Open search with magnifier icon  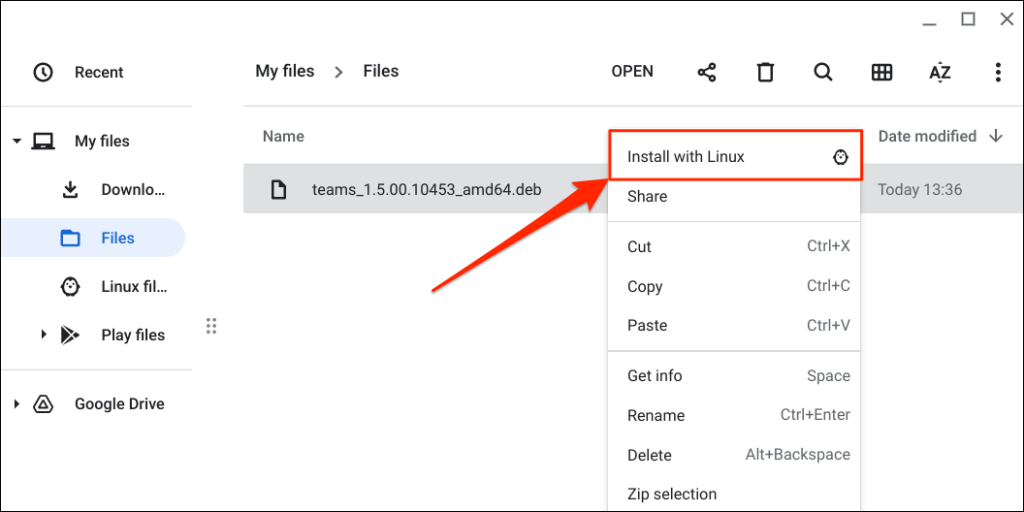(x=823, y=72)
